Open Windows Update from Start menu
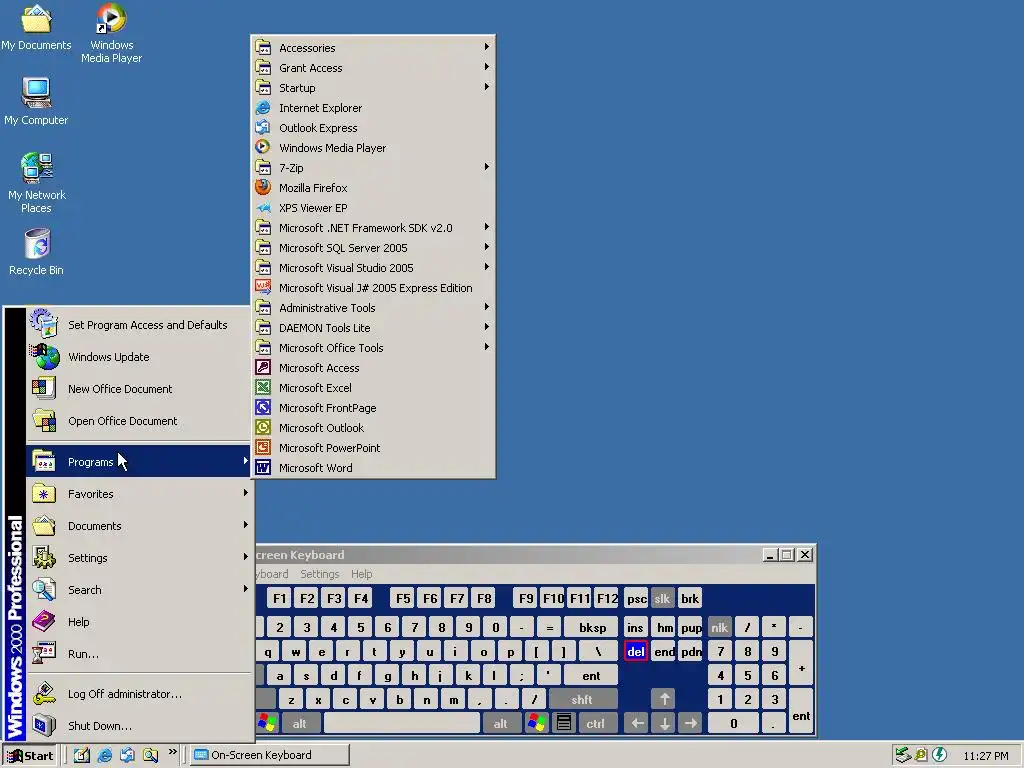Image resolution: width=1024 pixels, height=768 pixels. pyautogui.click(x=138, y=357)
